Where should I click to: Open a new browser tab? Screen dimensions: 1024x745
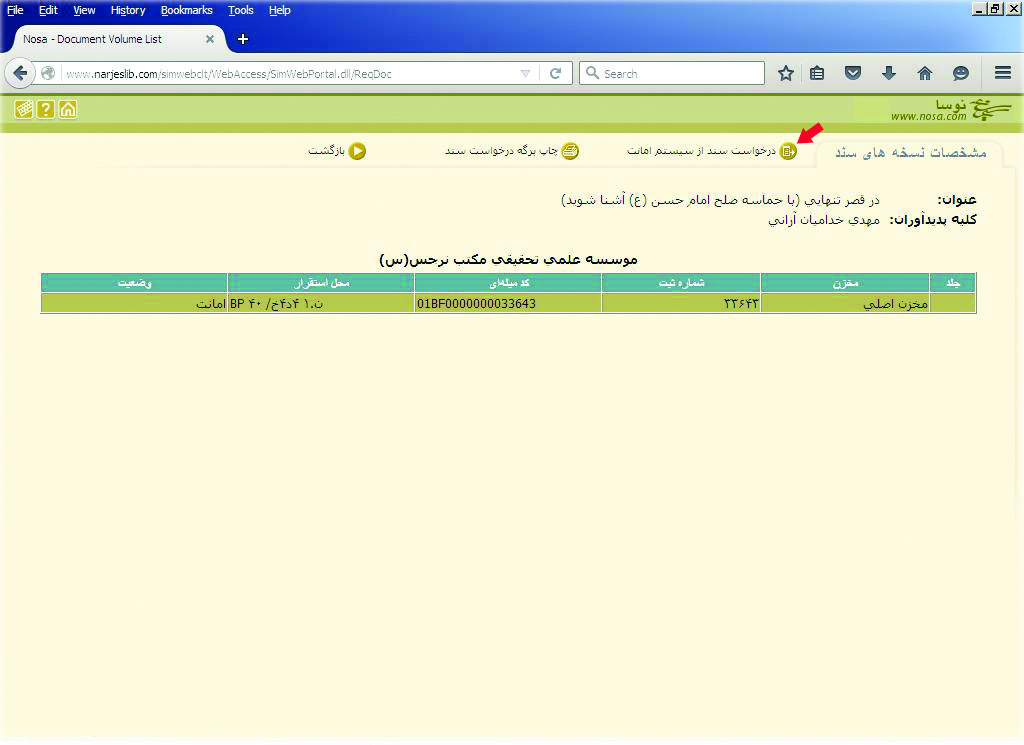(x=243, y=39)
